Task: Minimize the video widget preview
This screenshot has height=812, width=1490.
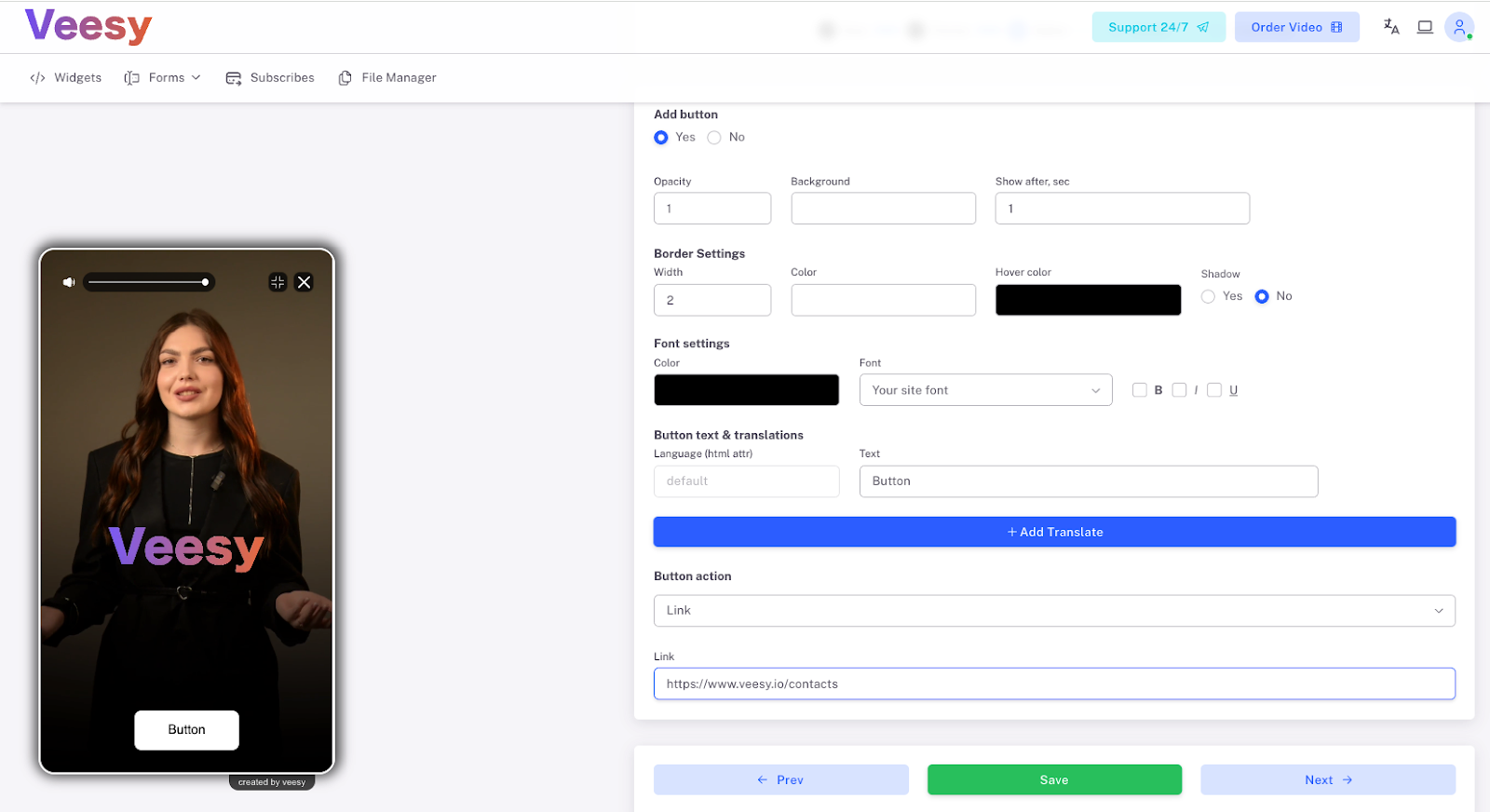Action: [x=278, y=282]
